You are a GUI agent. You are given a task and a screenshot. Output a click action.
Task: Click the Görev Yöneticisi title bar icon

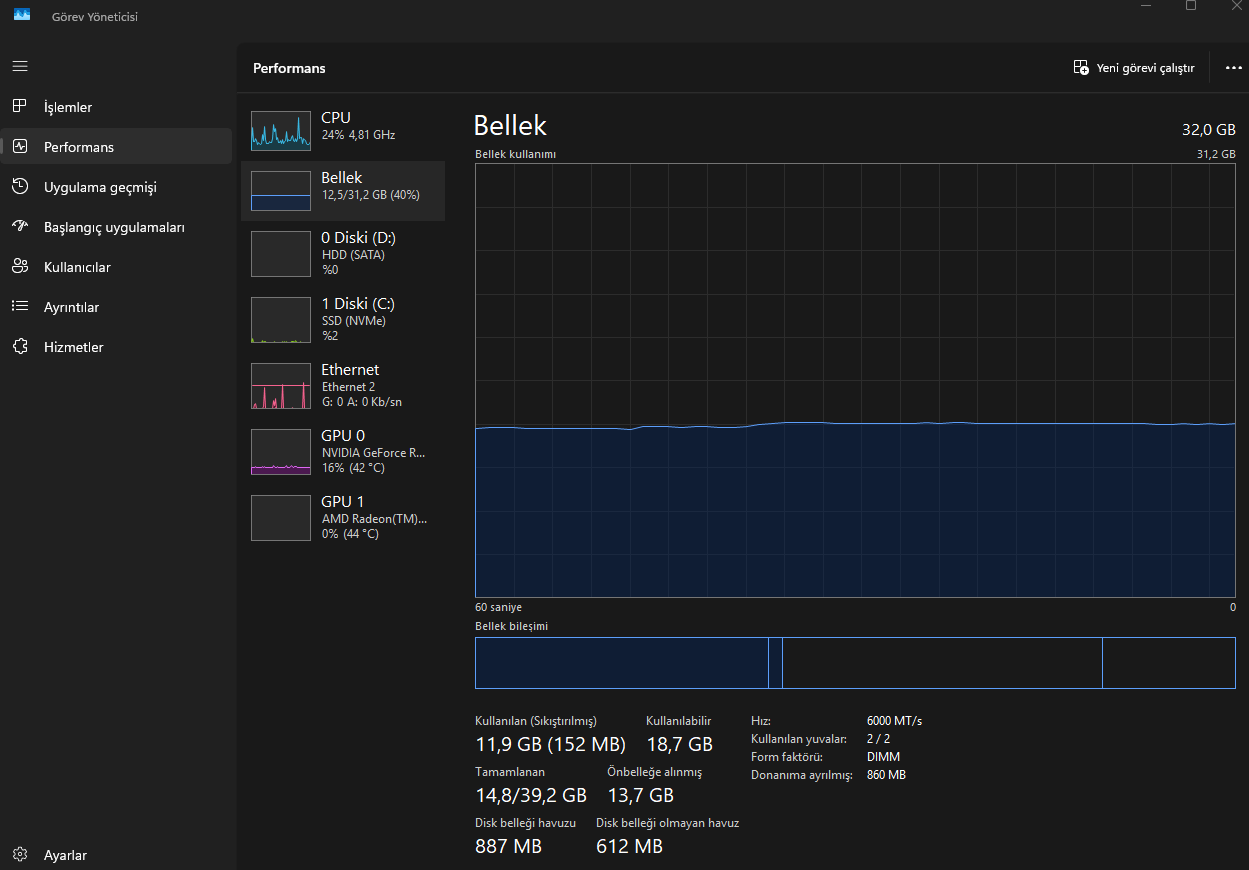20,15
